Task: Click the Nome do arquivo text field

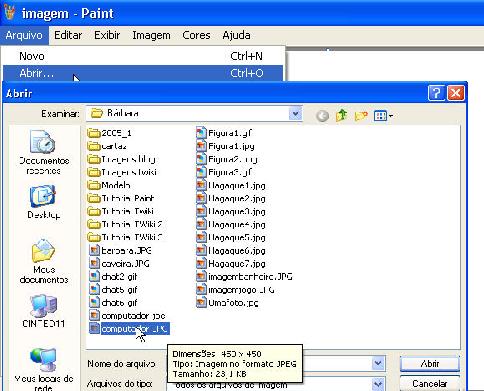Action: click(x=275, y=363)
